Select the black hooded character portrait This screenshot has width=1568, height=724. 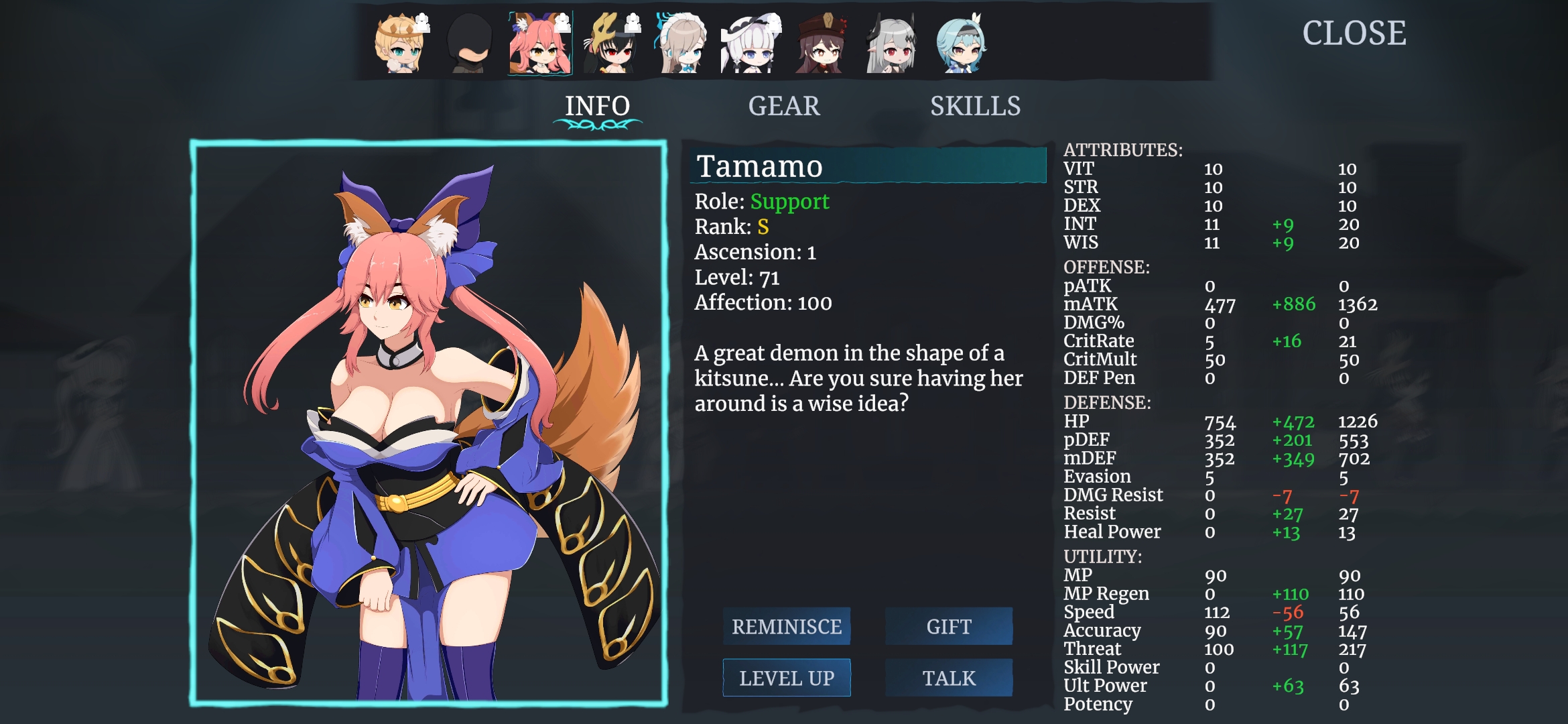470,44
